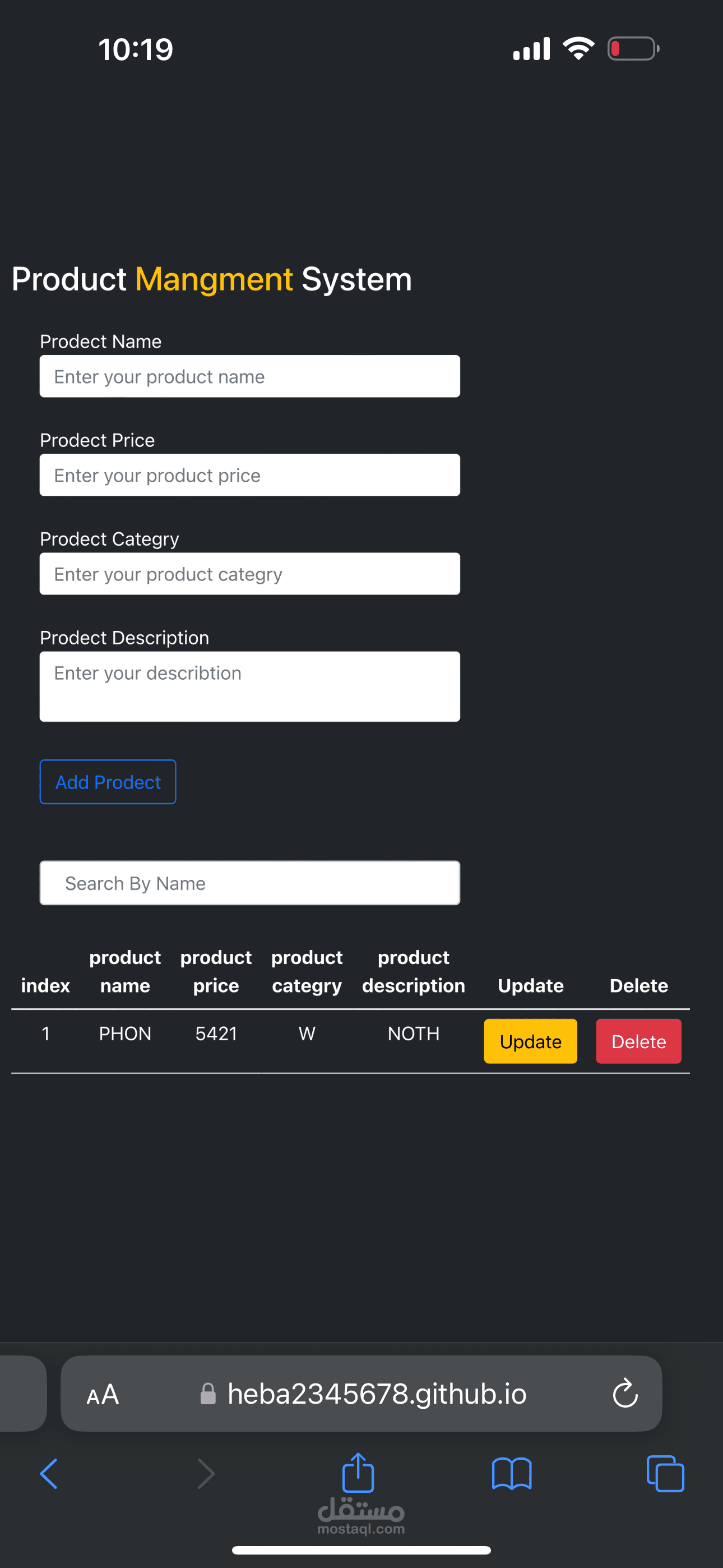Click the Search By Name field
The width and height of the screenshot is (723, 1568).
point(249,883)
